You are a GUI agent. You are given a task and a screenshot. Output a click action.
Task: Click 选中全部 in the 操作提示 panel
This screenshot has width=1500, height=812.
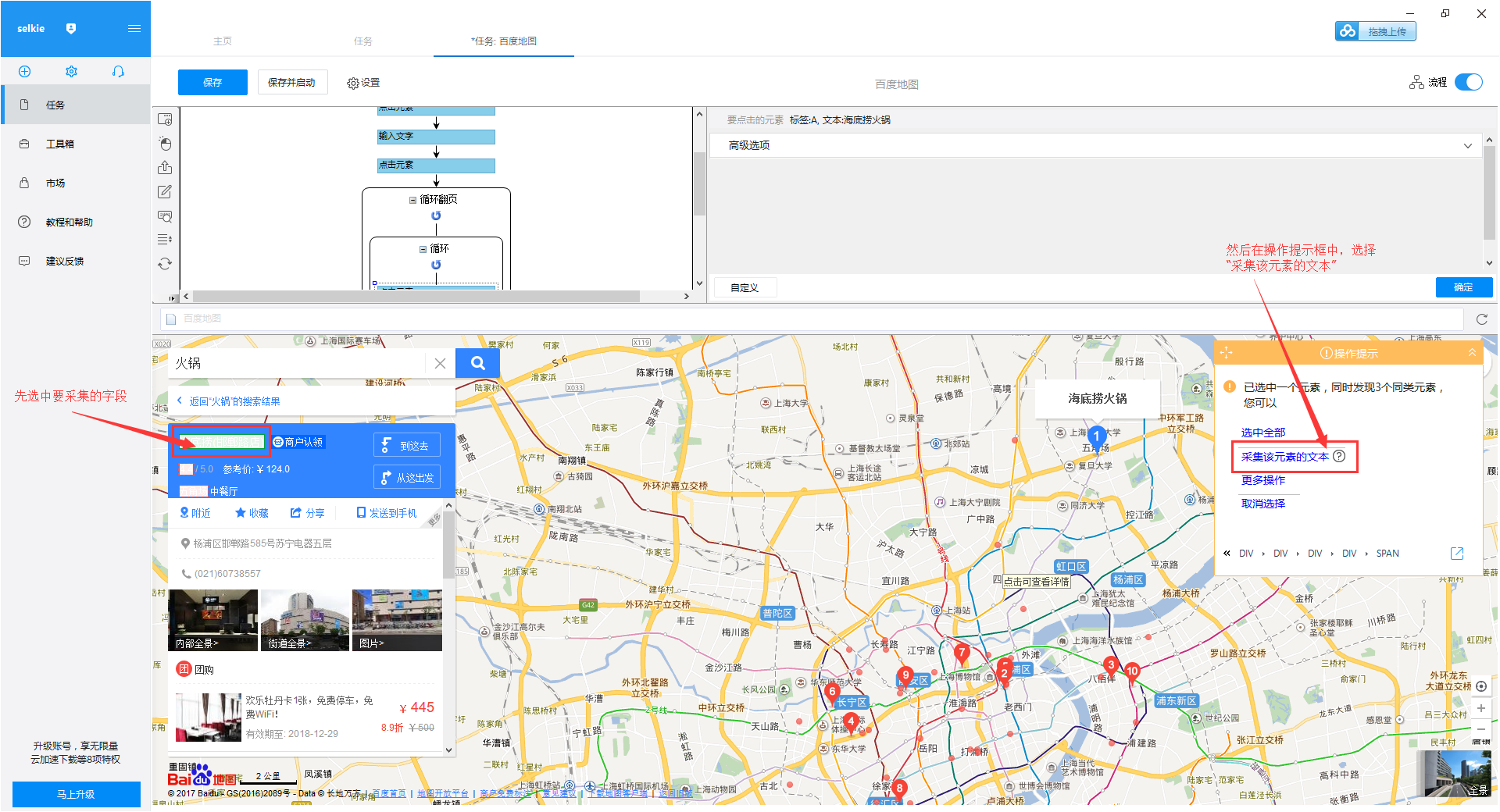click(x=1263, y=433)
